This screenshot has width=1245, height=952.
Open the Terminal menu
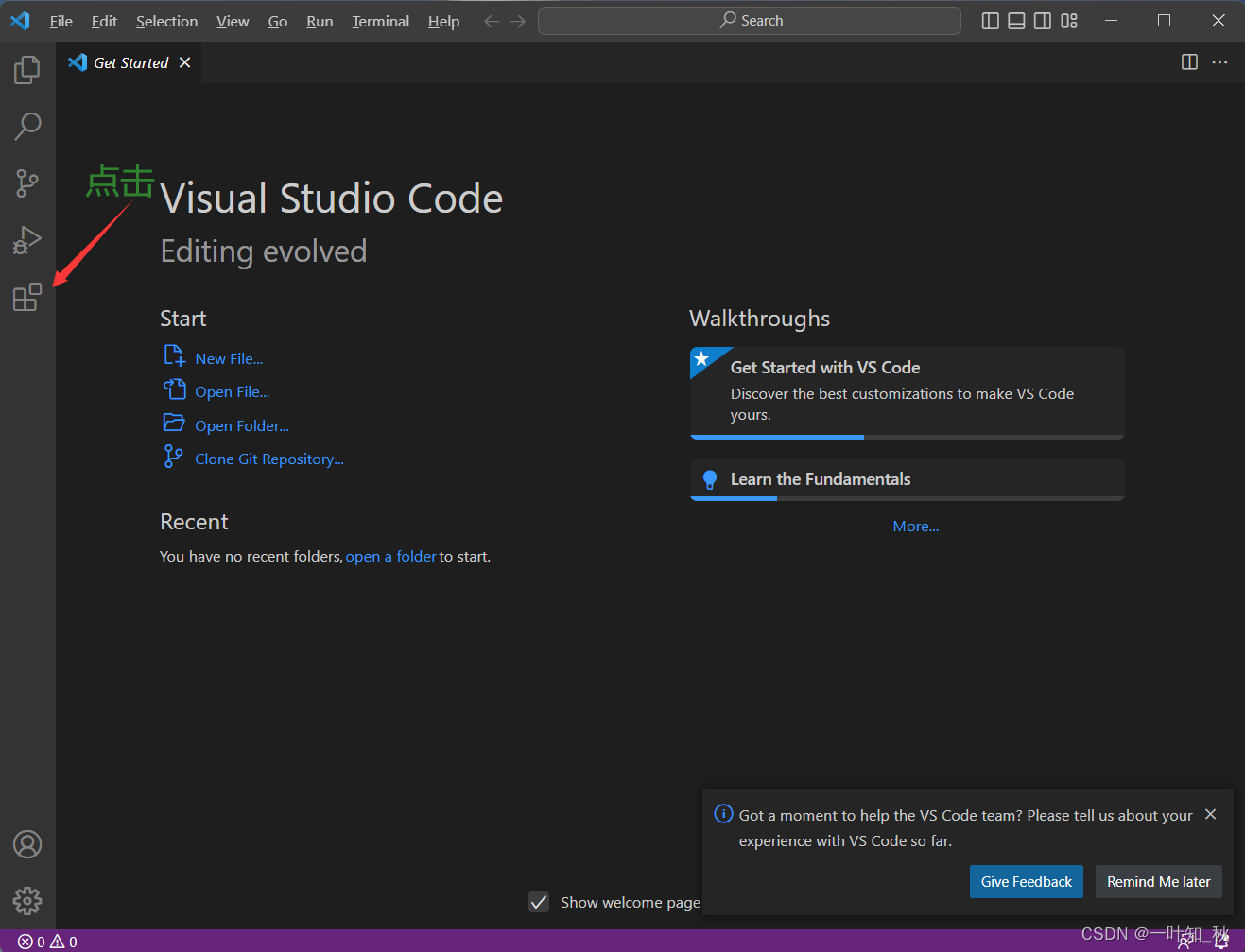[x=381, y=21]
